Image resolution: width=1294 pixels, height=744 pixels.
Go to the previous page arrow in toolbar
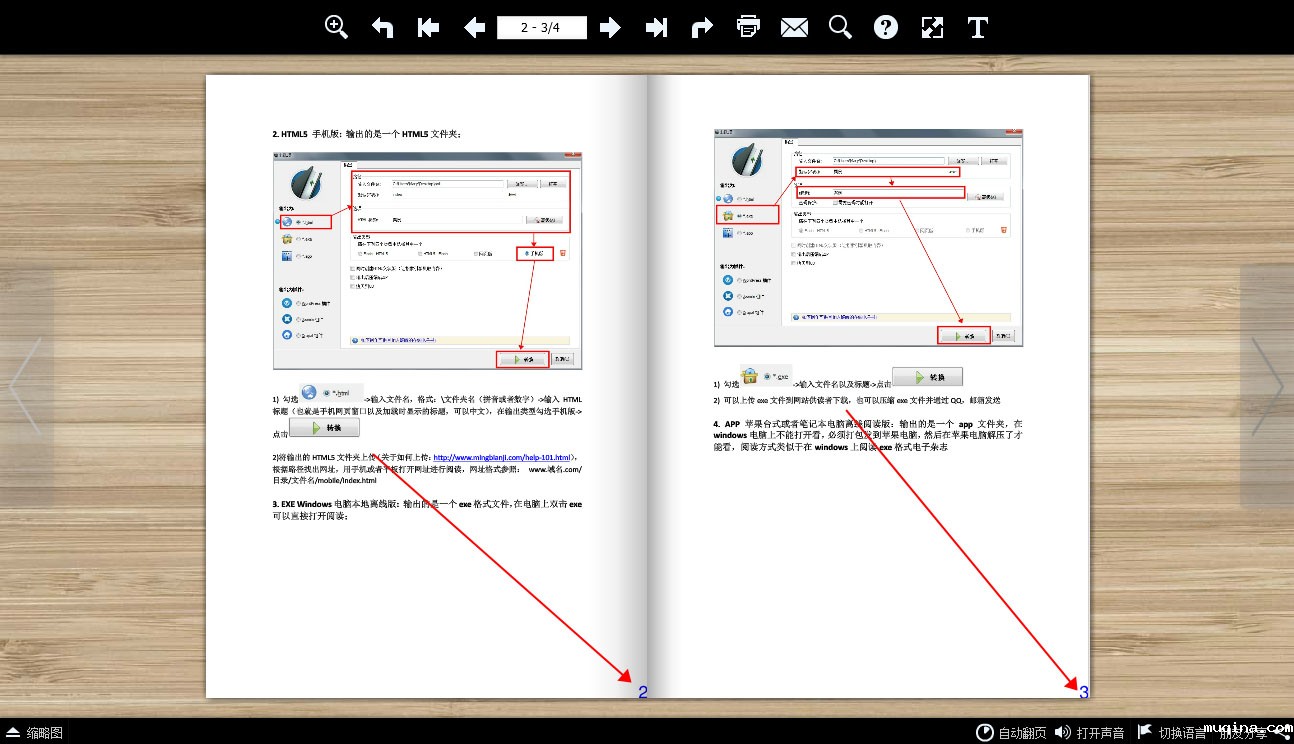click(475, 27)
